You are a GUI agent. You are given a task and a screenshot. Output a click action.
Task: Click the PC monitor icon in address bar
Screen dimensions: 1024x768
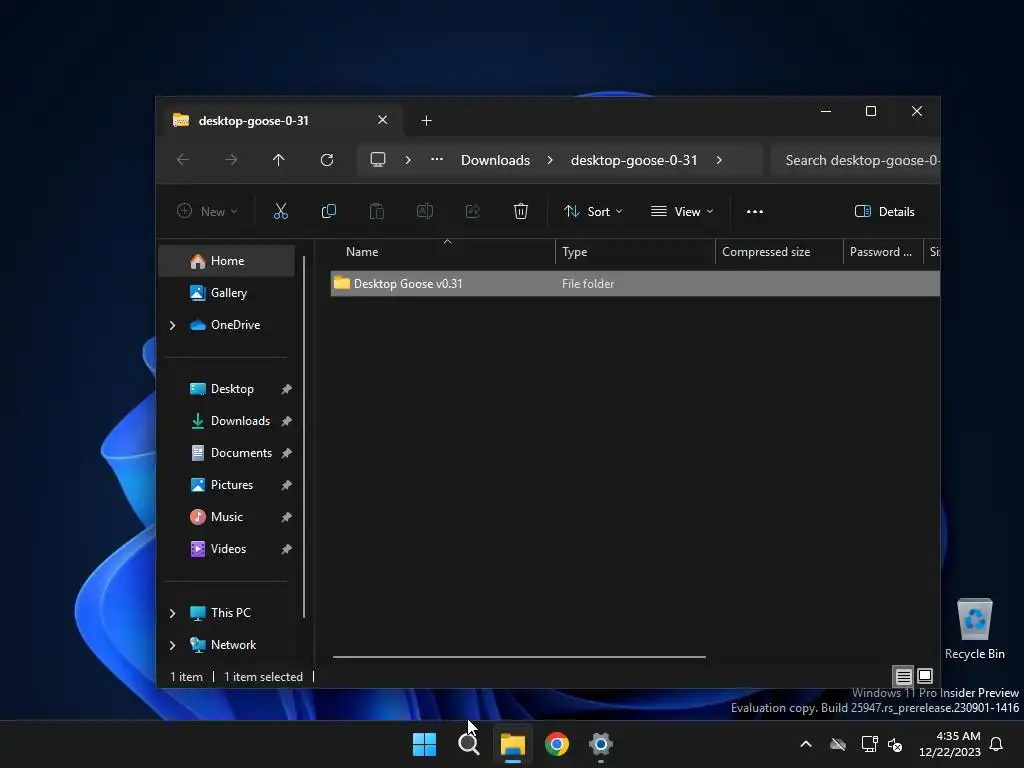tap(377, 160)
